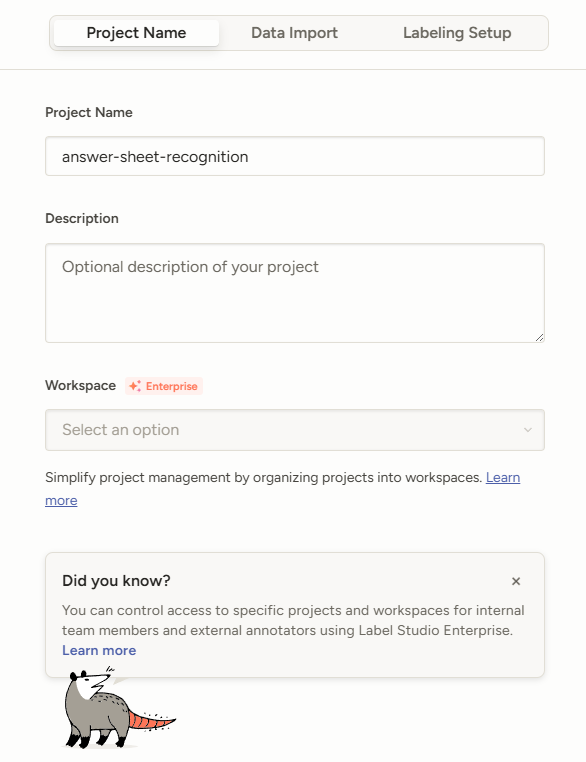Image resolution: width=586 pixels, height=762 pixels.
Task: Open Learn more link in tip card
Action: click(99, 651)
